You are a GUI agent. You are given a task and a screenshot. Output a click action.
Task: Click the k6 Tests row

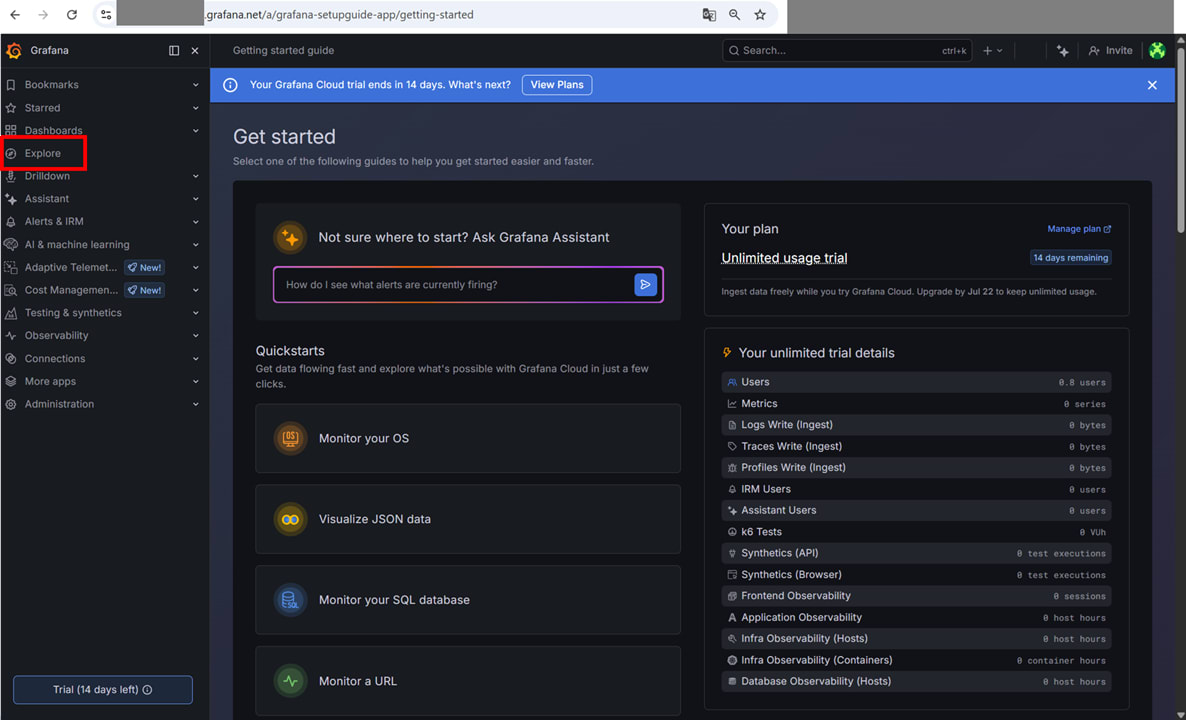point(916,532)
